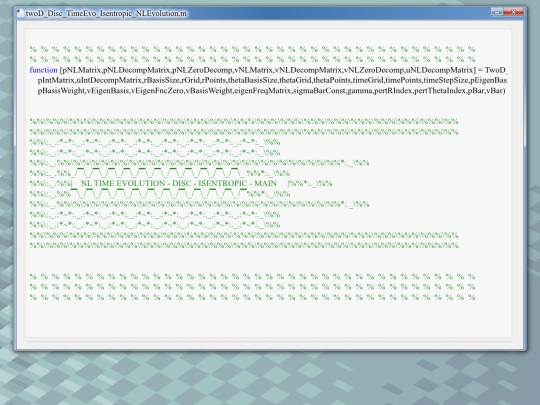540x405 pixels.
Task: Click 'uIntDecompMatrix' input argument
Action: (109, 80)
